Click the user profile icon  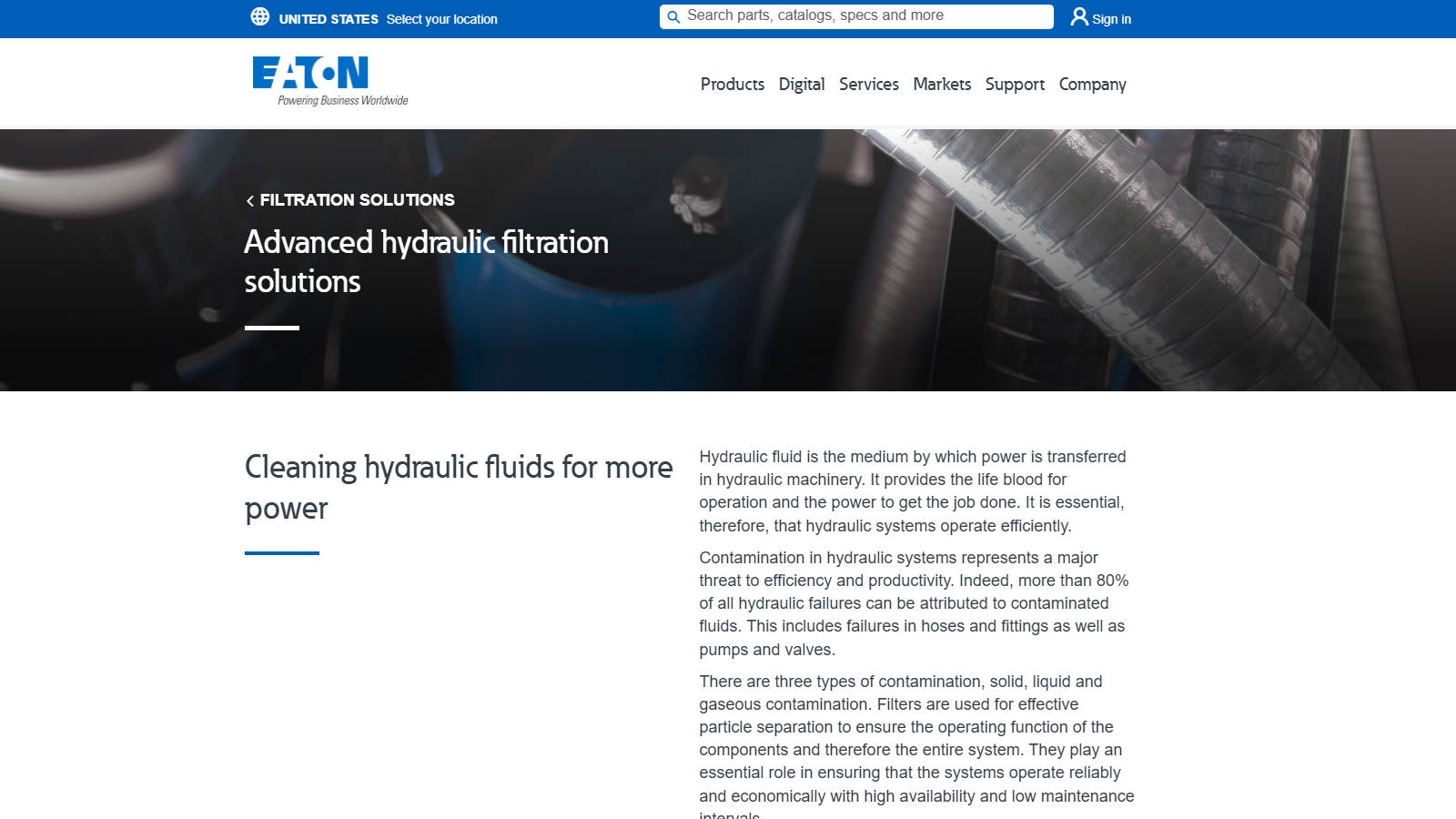pos(1079,17)
